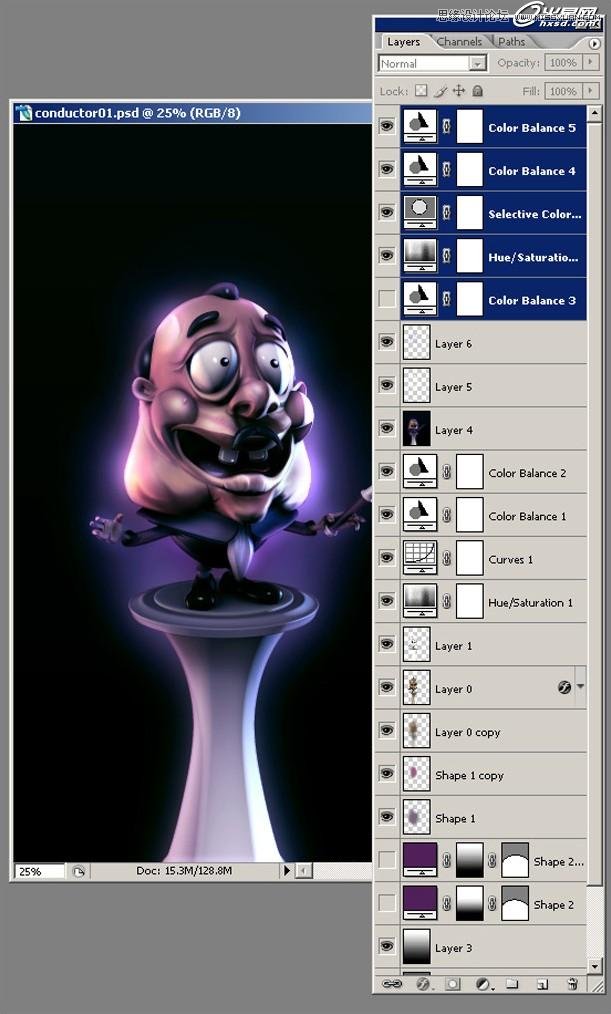The image size is (611, 1014).
Task: Create a new layer icon
Action: click(542, 984)
